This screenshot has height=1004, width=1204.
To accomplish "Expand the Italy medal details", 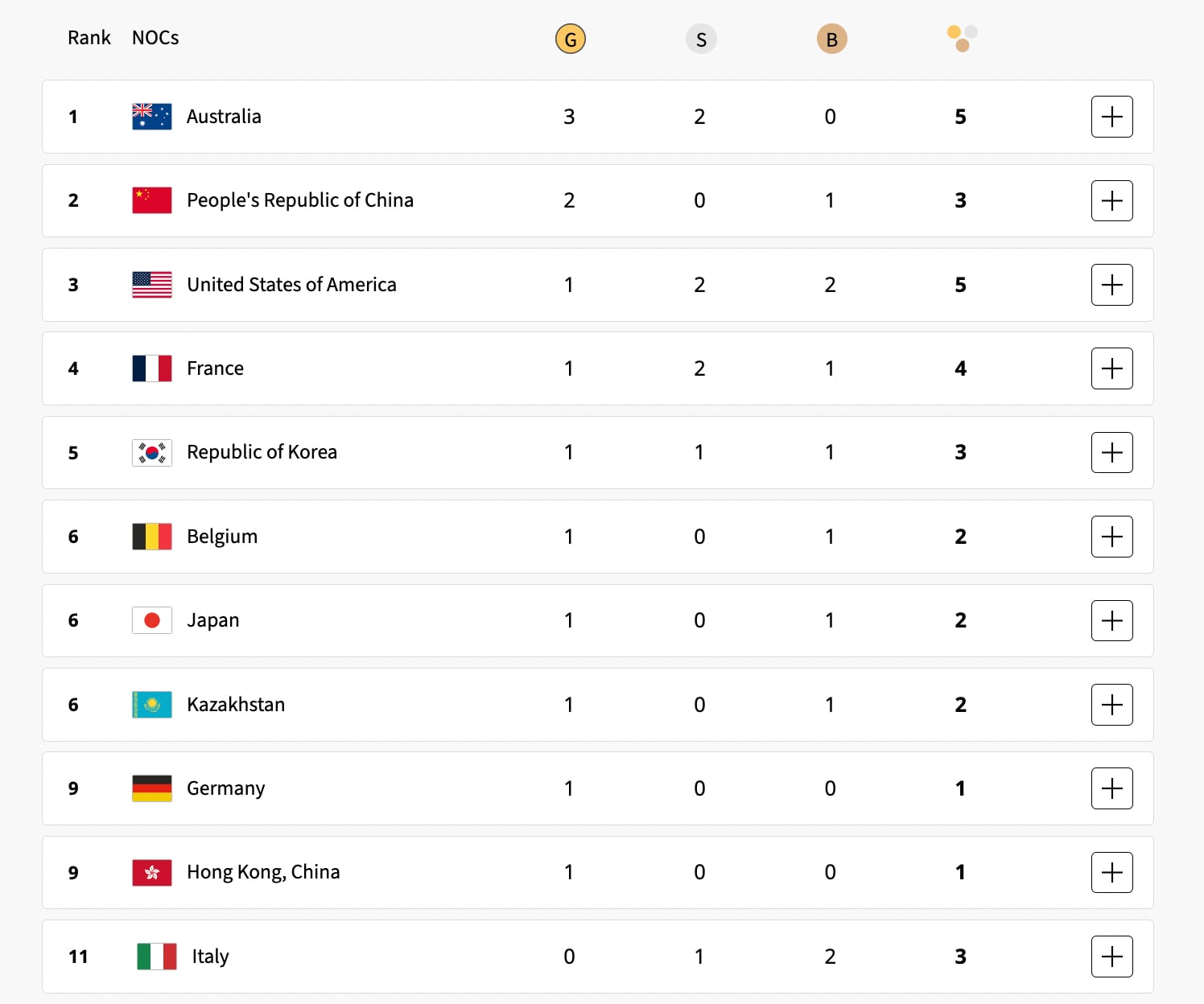I will pyautogui.click(x=1111, y=957).
